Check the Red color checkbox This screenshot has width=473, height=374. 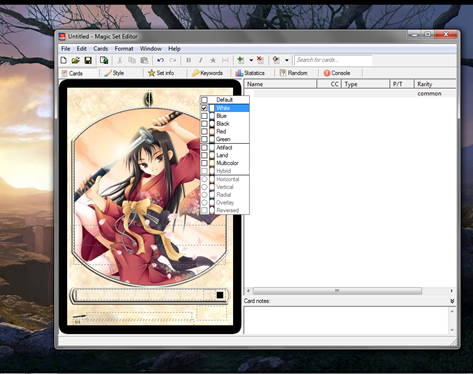coord(204,132)
